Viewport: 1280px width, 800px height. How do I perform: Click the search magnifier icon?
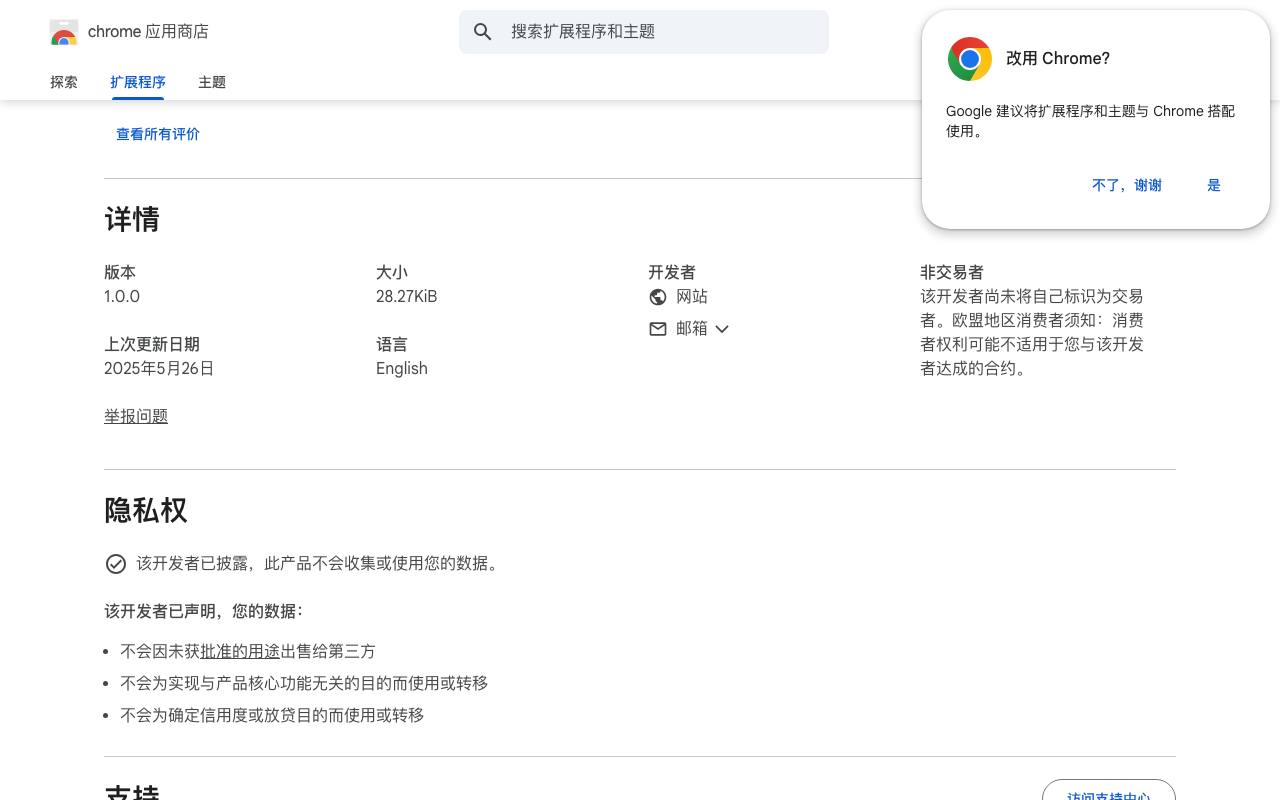coord(483,32)
